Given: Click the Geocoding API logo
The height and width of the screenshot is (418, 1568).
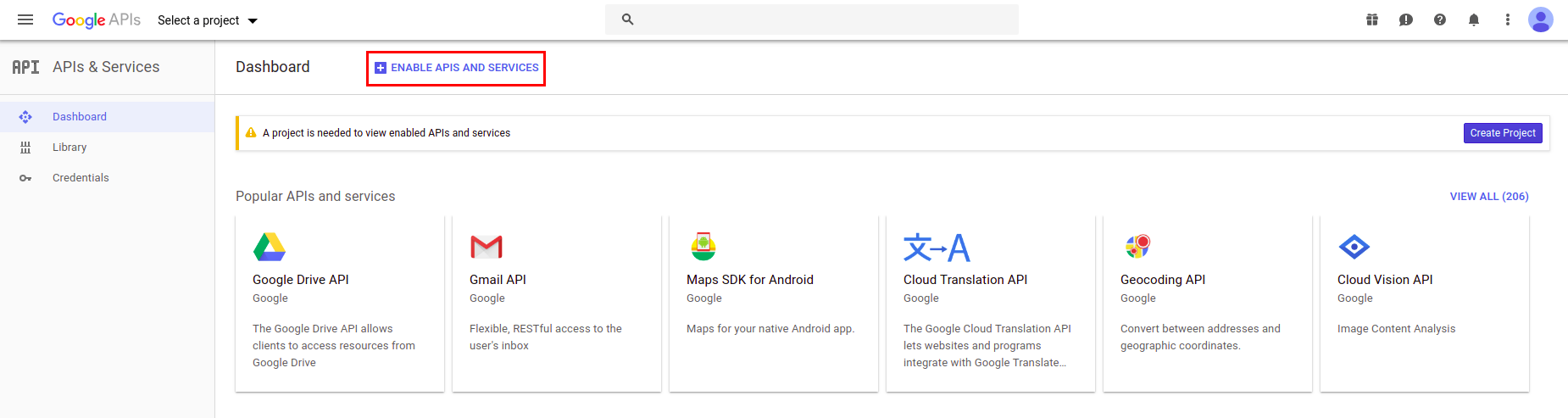Looking at the screenshot, I should [1138, 247].
